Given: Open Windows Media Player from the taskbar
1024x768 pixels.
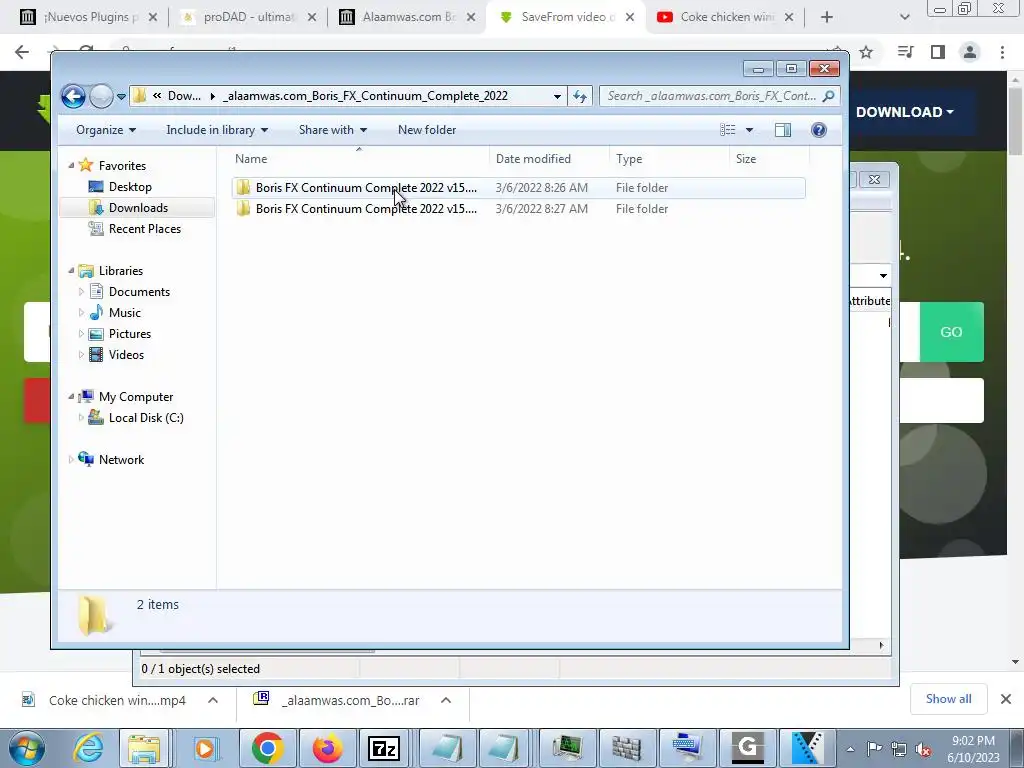Looking at the screenshot, I should [x=205, y=748].
